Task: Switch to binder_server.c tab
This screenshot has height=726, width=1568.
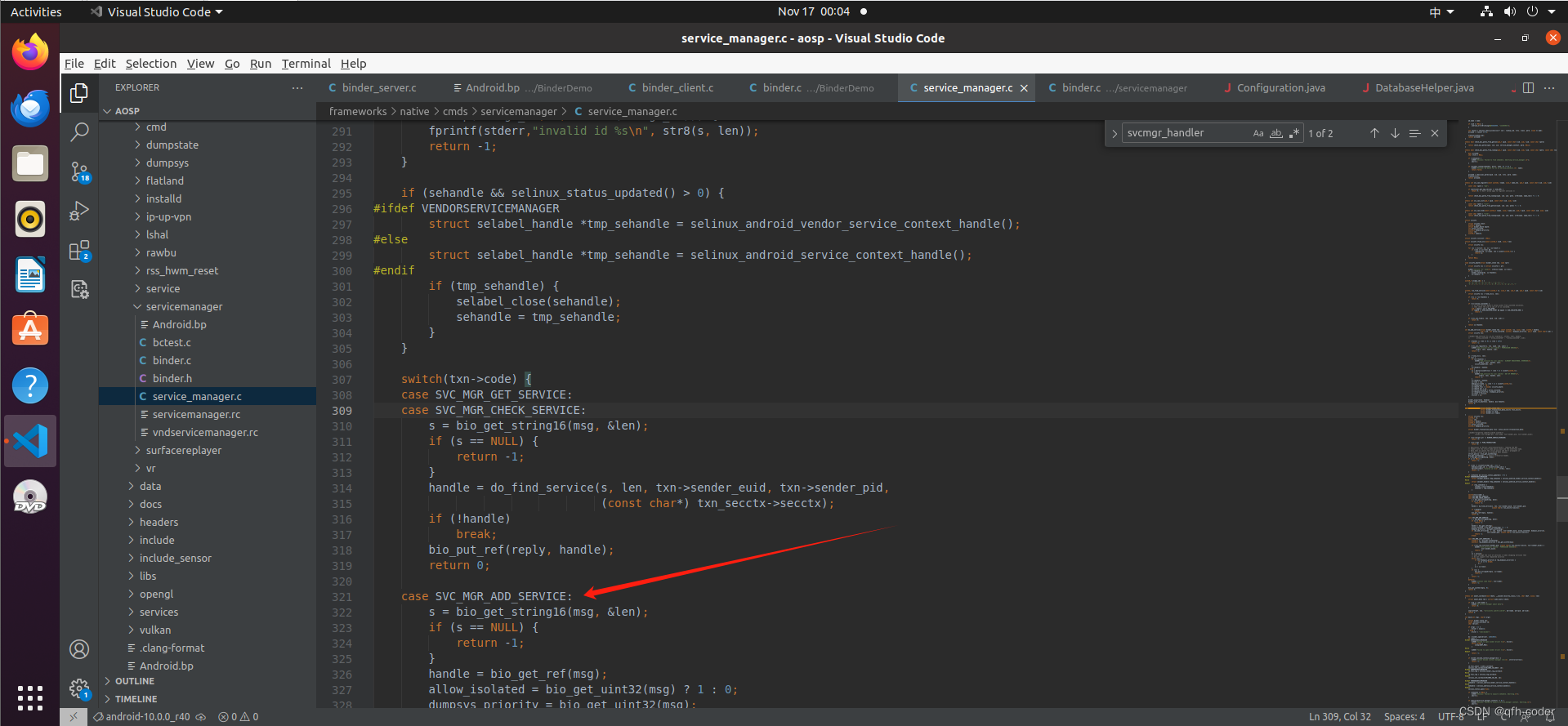Action: coord(378,88)
